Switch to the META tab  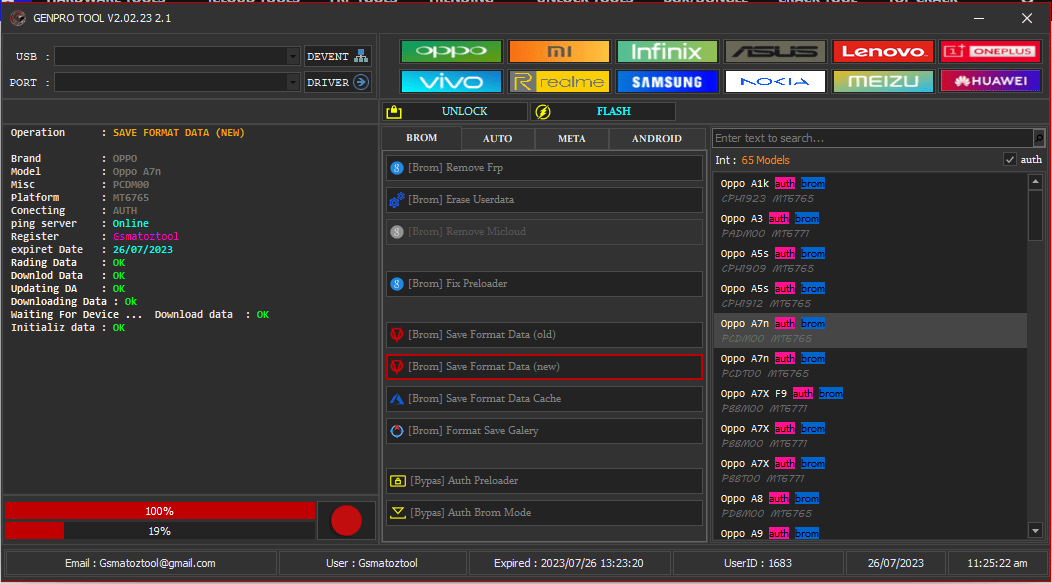571,138
